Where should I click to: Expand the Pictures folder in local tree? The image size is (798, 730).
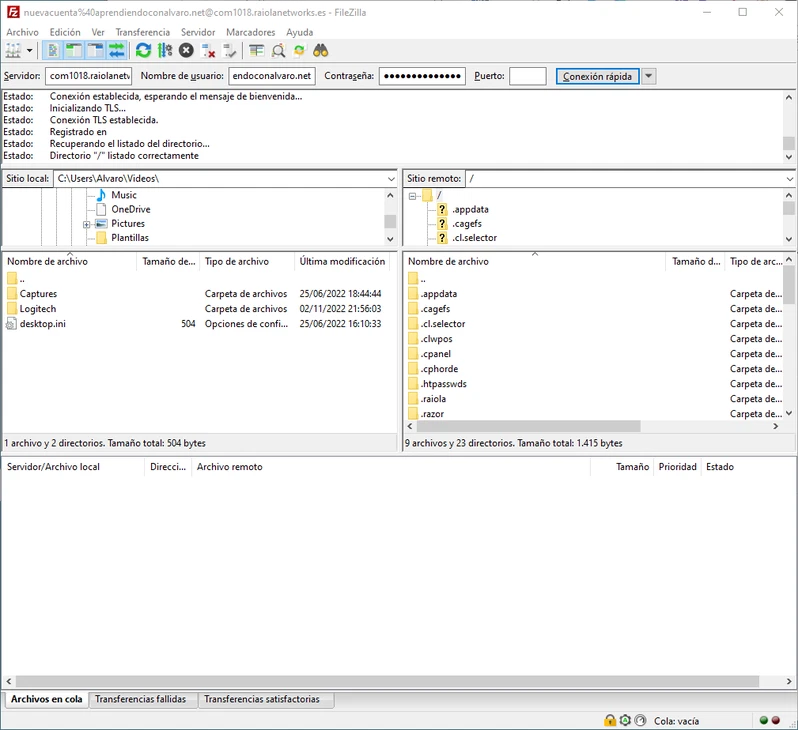[87, 224]
